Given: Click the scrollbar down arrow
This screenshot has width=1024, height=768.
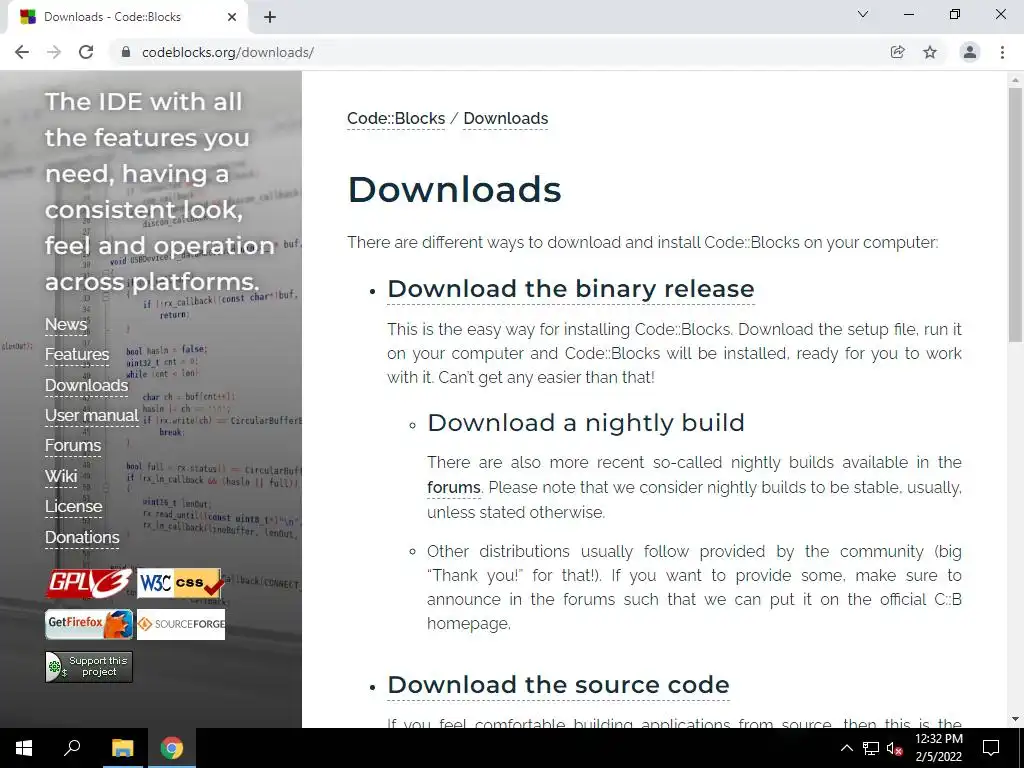Looking at the screenshot, I should [1015, 719].
